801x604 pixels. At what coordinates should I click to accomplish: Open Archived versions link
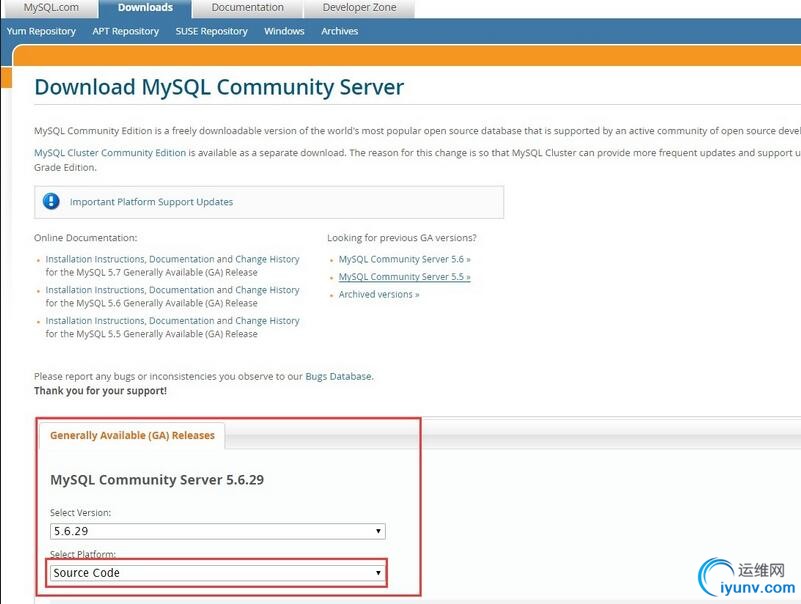tap(379, 294)
